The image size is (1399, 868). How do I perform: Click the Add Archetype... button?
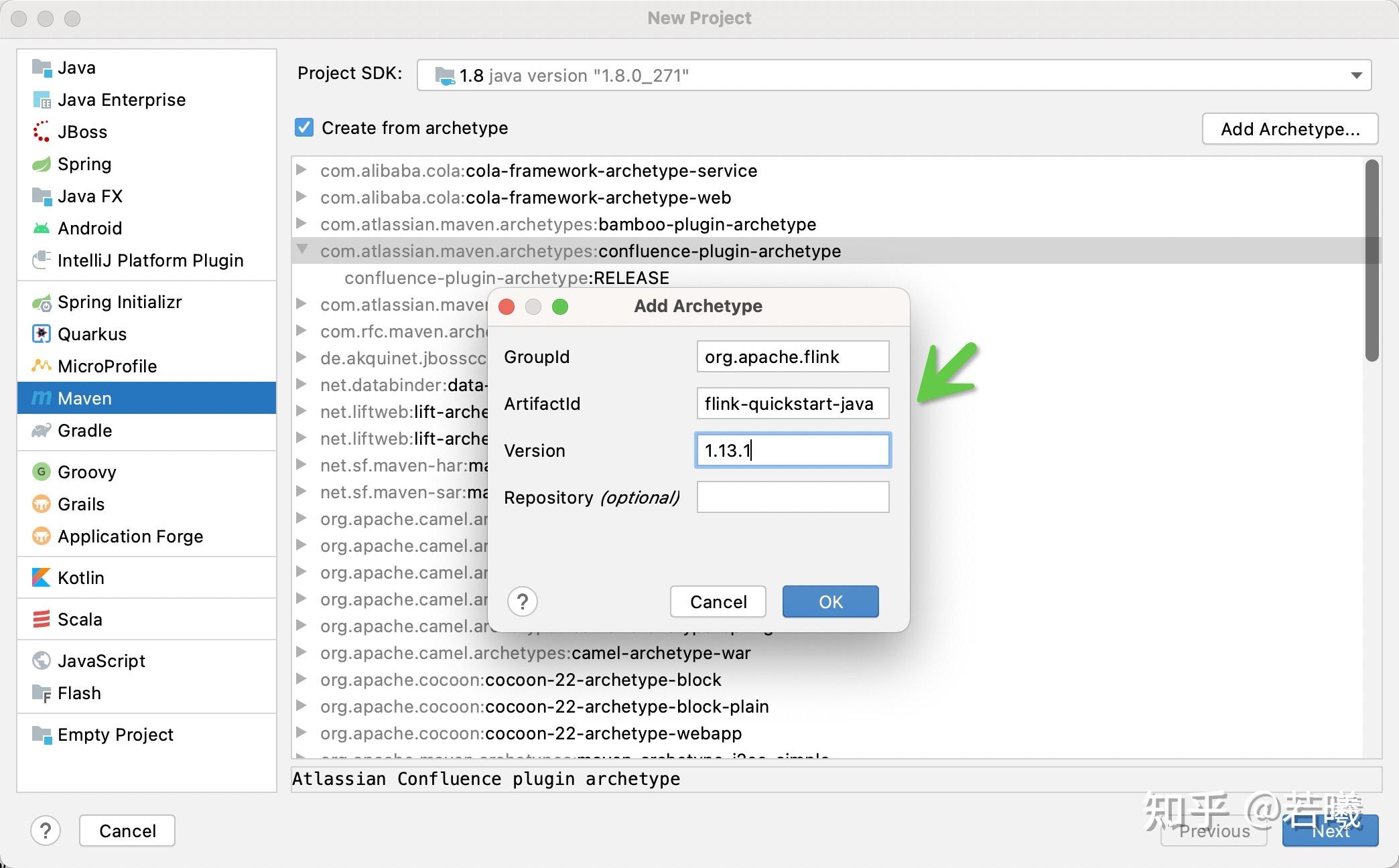[1289, 129]
